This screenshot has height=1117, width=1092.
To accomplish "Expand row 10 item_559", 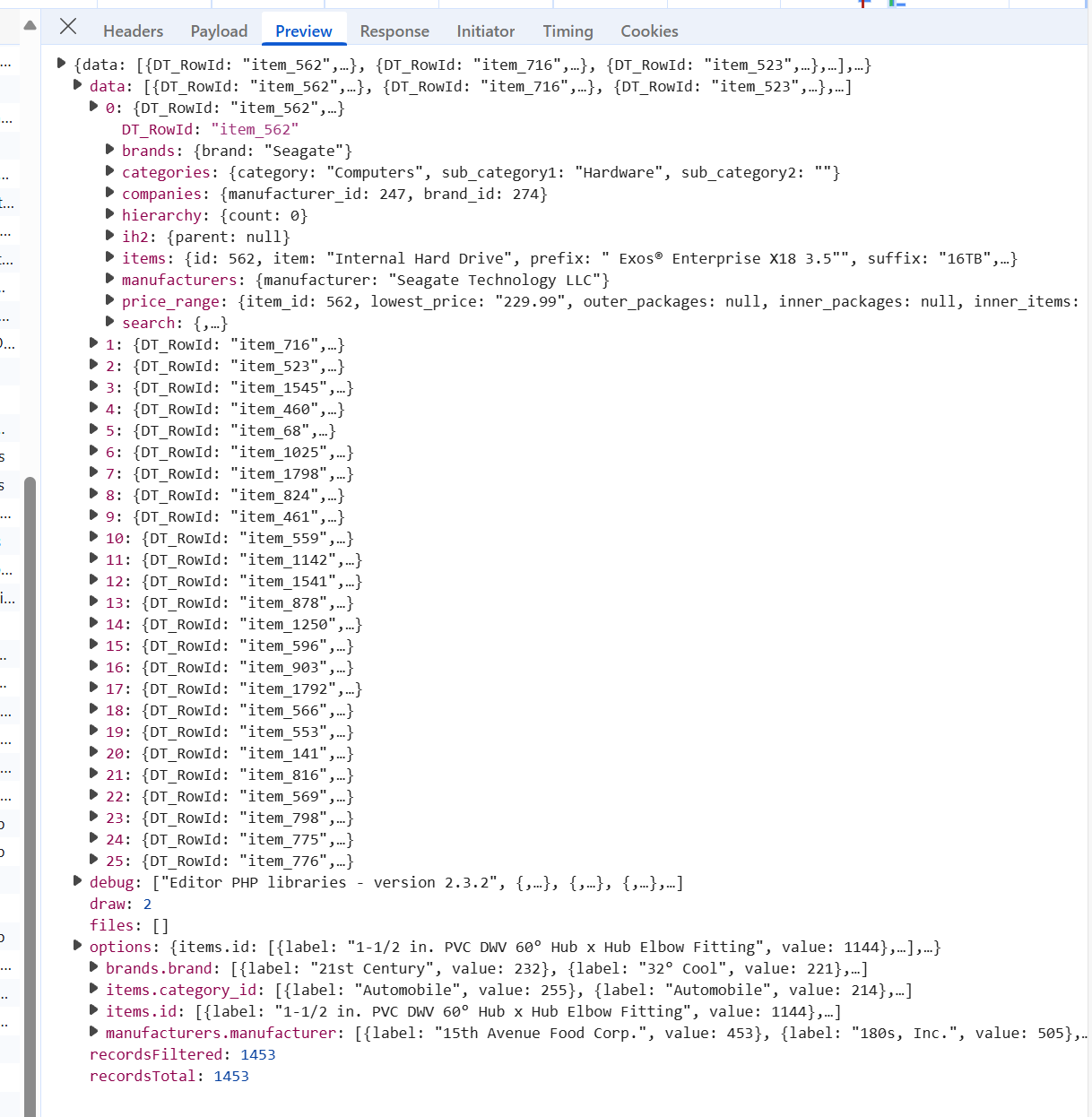I will tap(93, 536).
